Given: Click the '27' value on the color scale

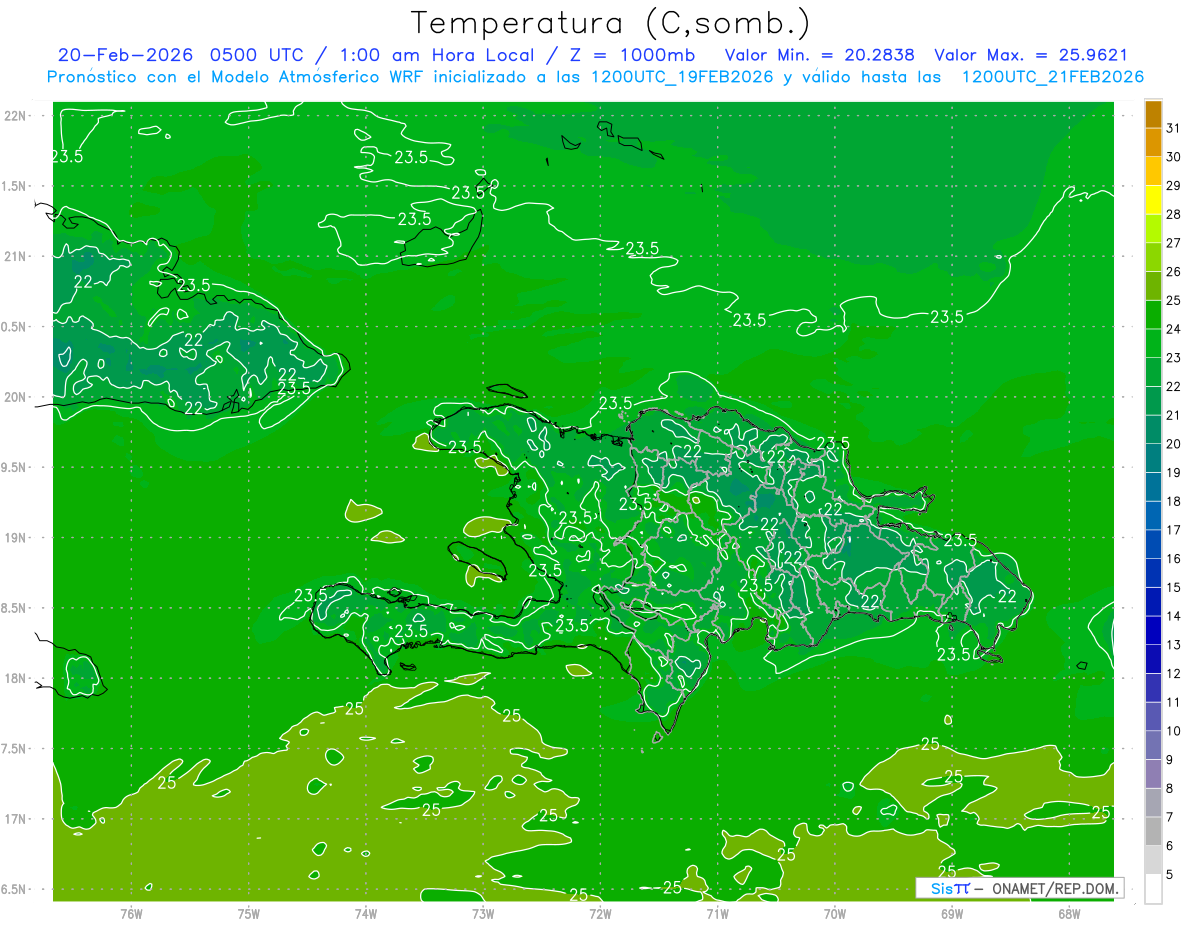Looking at the screenshot, I should (1174, 243).
